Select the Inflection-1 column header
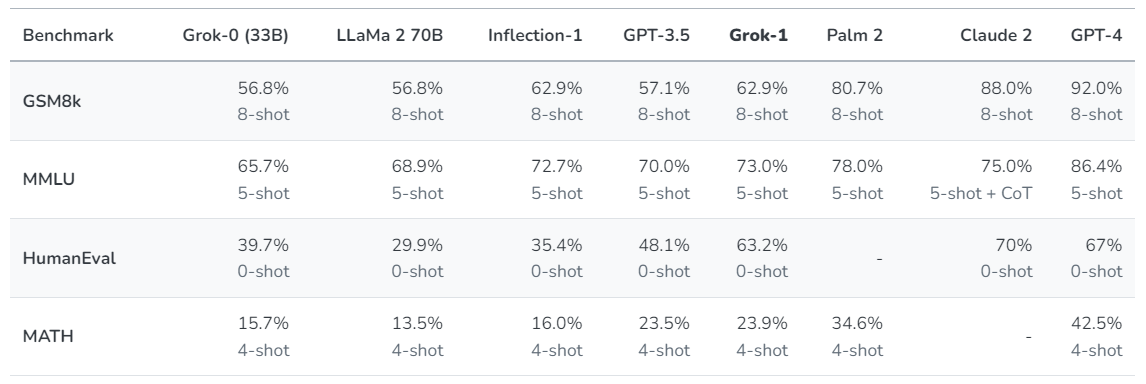 point(535,35)
